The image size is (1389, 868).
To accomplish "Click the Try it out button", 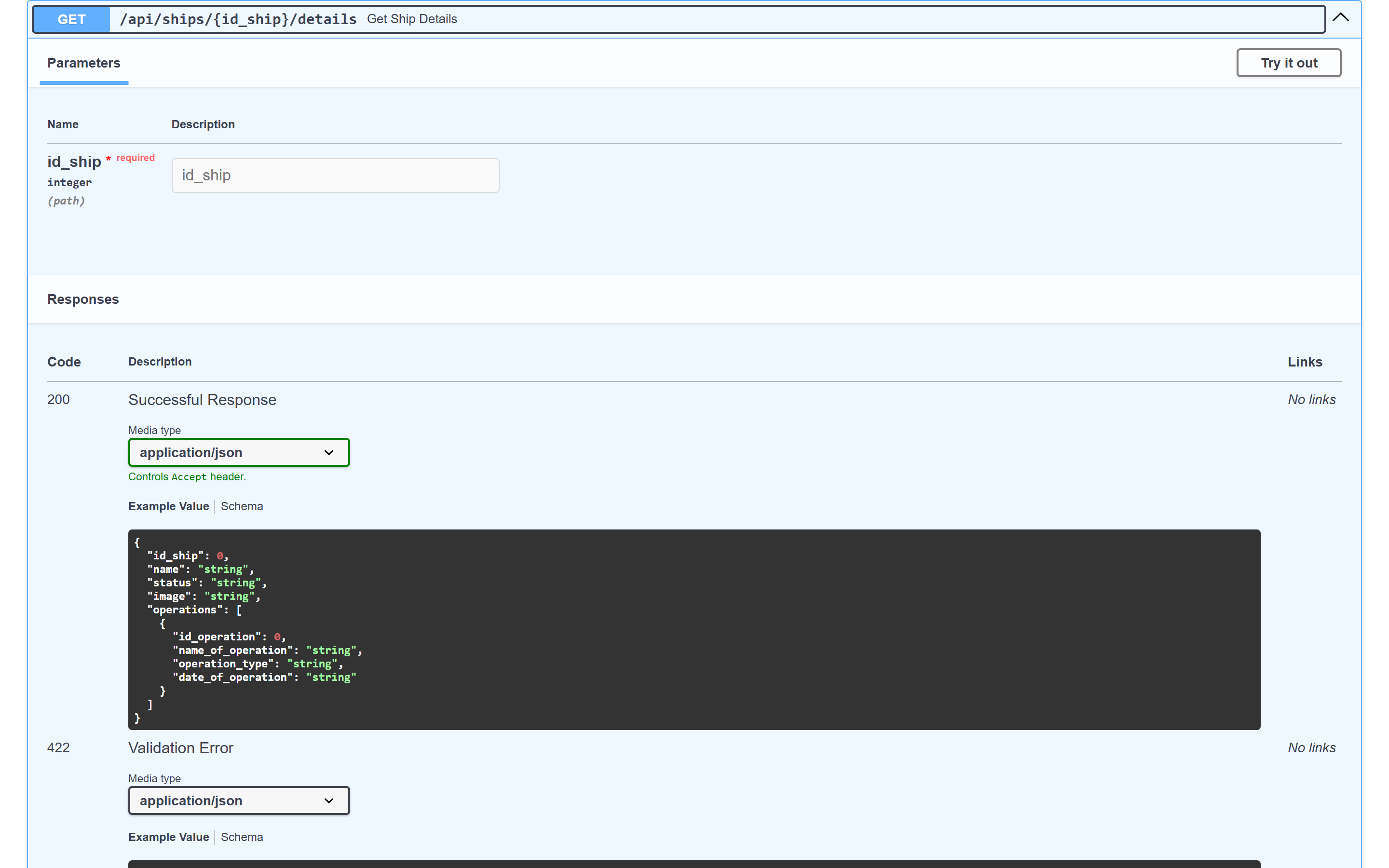I will point(1288,63).
